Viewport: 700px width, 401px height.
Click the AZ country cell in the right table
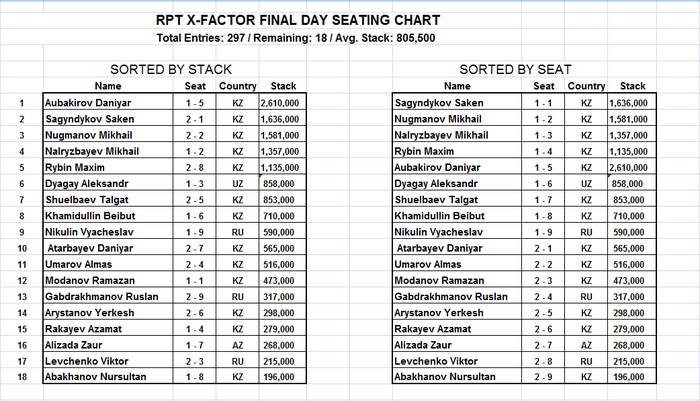pos(587,345)
